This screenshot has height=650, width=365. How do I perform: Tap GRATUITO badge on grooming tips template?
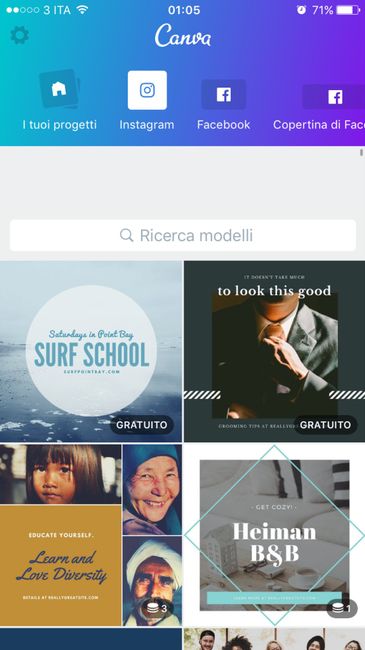click(x=326, y=425)
